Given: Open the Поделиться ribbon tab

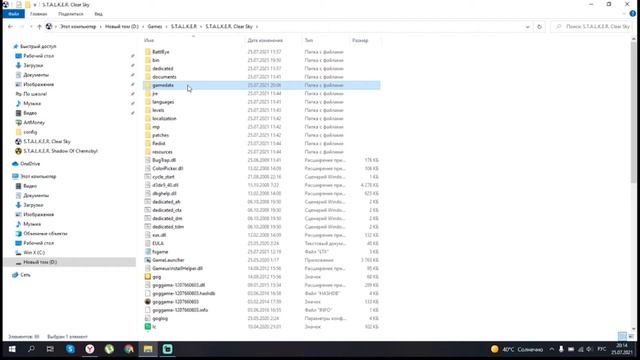Looking at the screenshot, I should click(x=71, y=14).
